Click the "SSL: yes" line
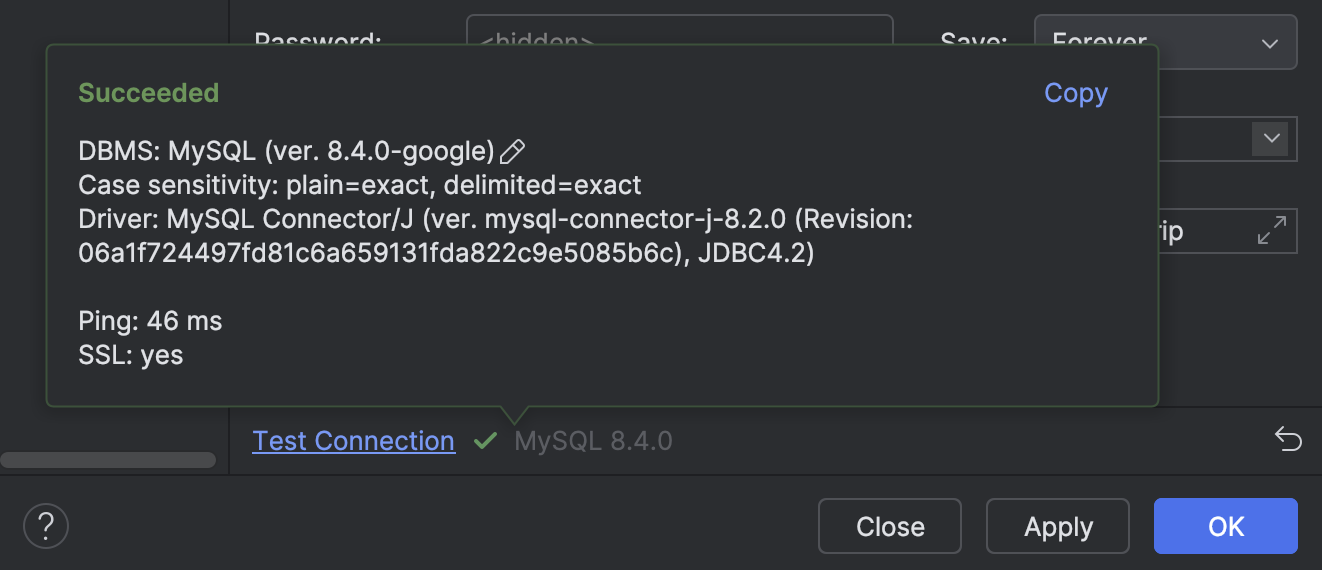This screenshot has width=1322, height=570. tap(131, 355)
